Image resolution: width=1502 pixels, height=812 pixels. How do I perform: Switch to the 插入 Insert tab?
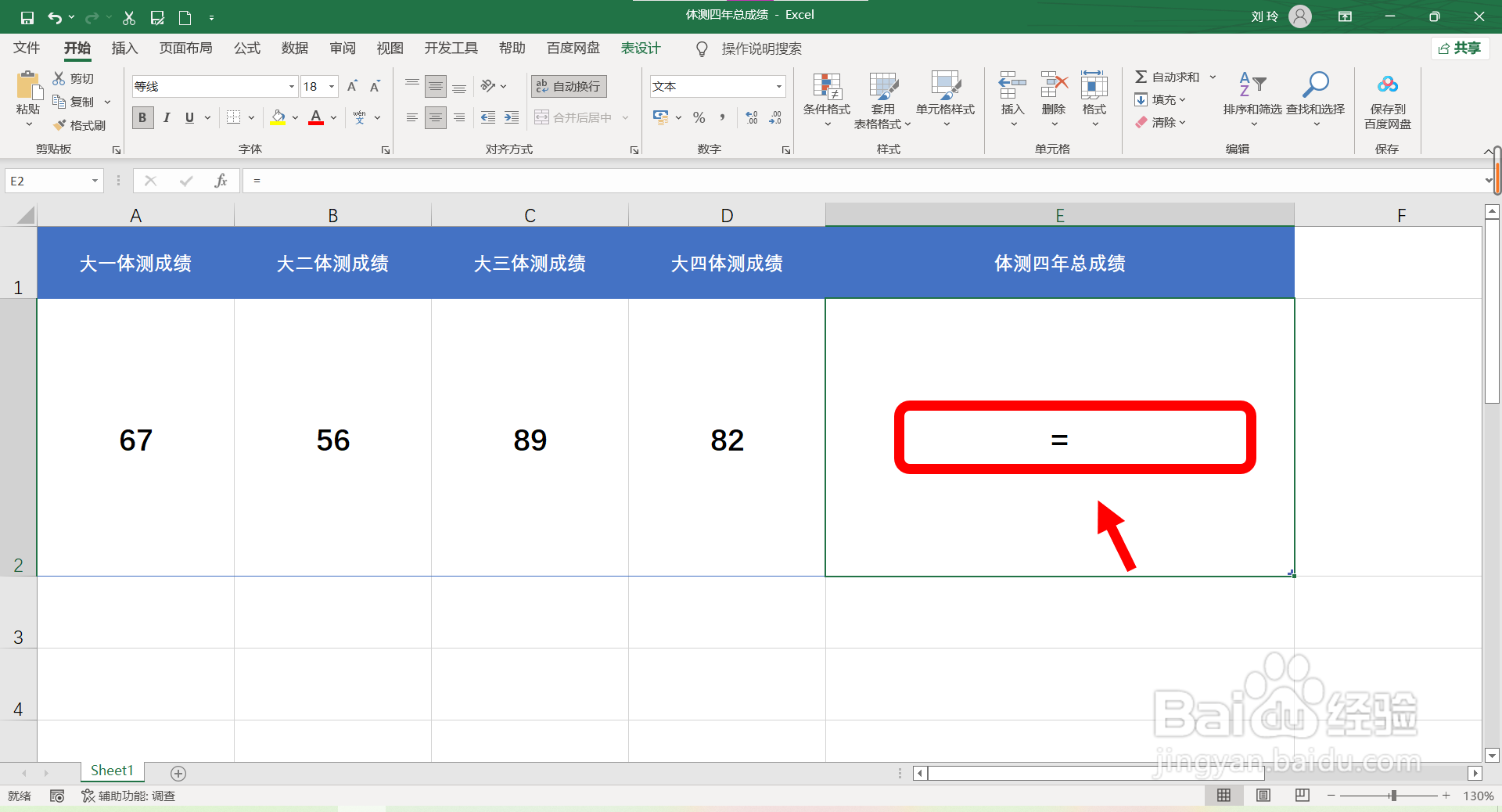[124, 48]
